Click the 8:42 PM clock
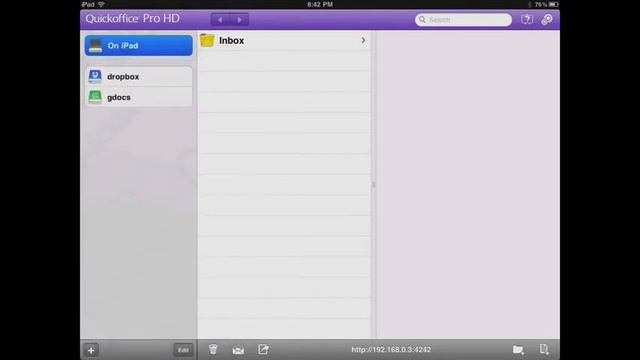This screenshot has height=360, width=640. click(x=320, y=4)
